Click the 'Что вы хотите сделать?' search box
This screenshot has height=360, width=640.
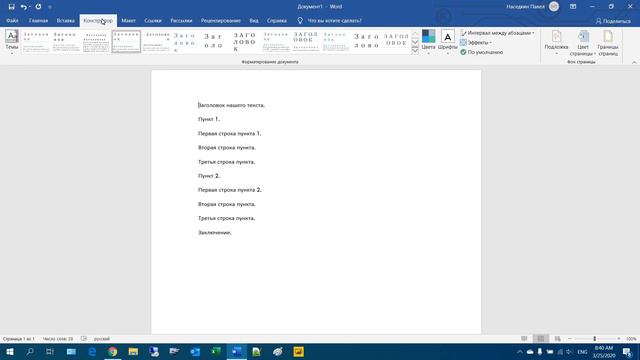tap(334, 20)
